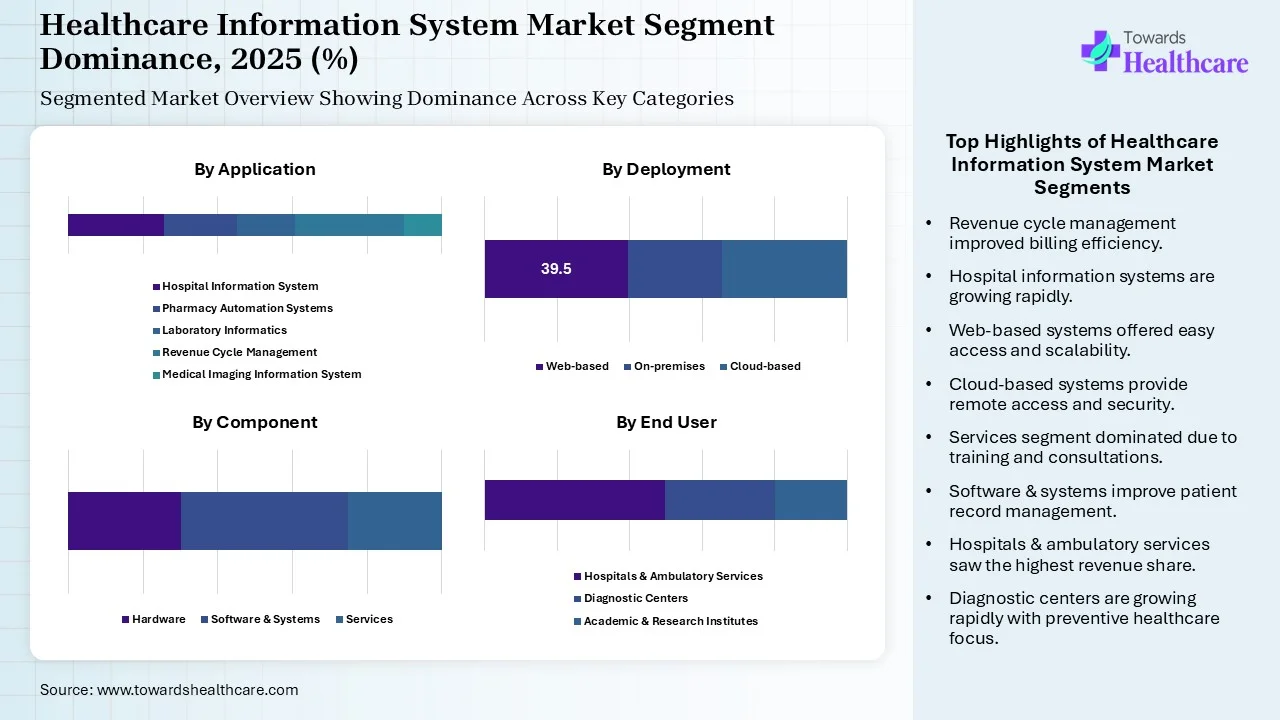Select Academic & Research Institutes legend item

click(670, 621)
